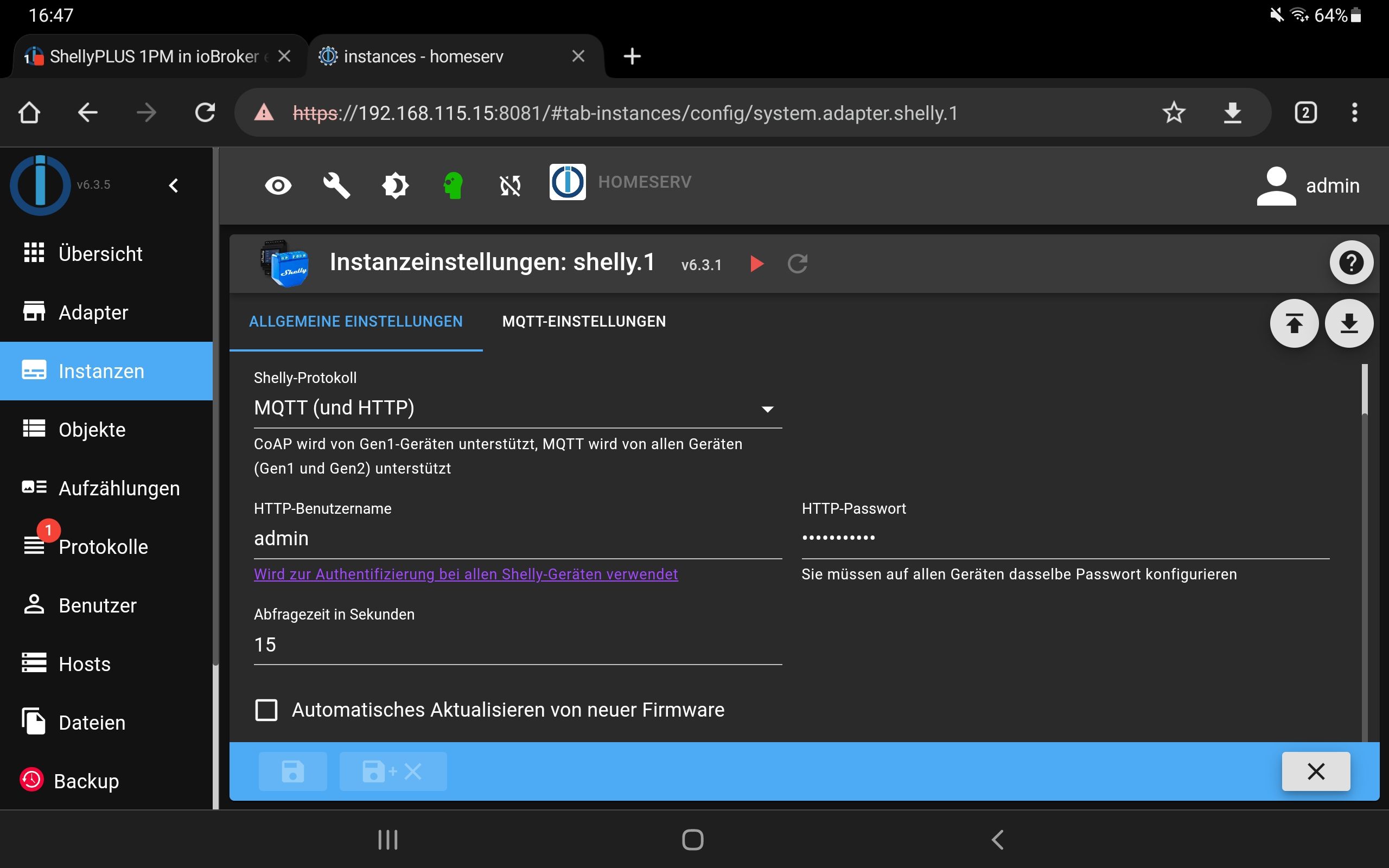Open the wrench settings icon in the toolbar
1389x868 pixels.
point(336,186)
